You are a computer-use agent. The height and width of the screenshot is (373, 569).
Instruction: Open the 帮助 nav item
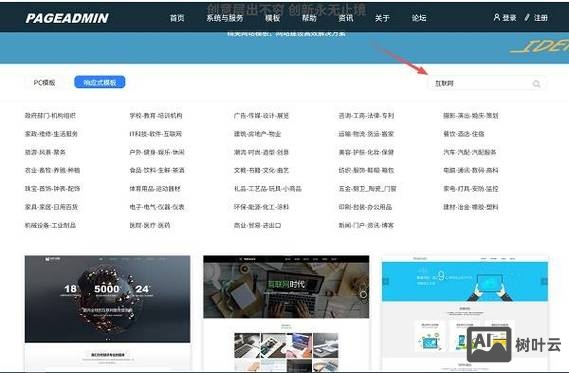(x=309, y=18)
